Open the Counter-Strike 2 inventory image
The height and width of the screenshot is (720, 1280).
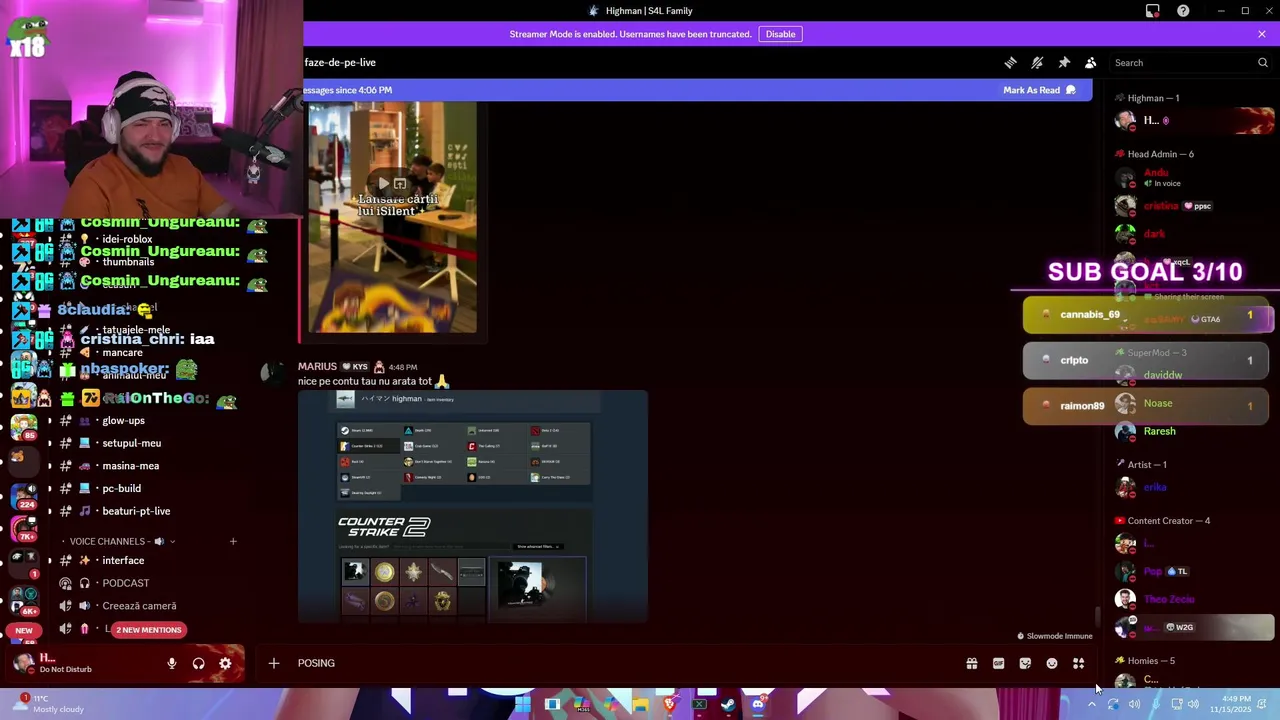[473, 506]
